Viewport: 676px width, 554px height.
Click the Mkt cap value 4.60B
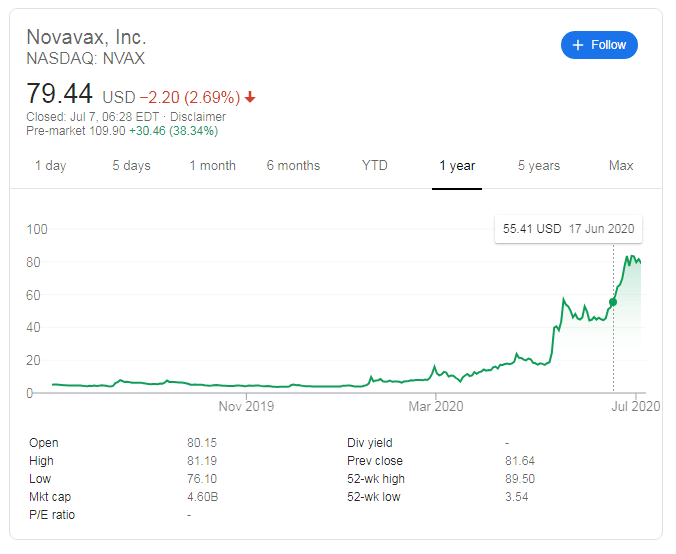click(201, 497)
